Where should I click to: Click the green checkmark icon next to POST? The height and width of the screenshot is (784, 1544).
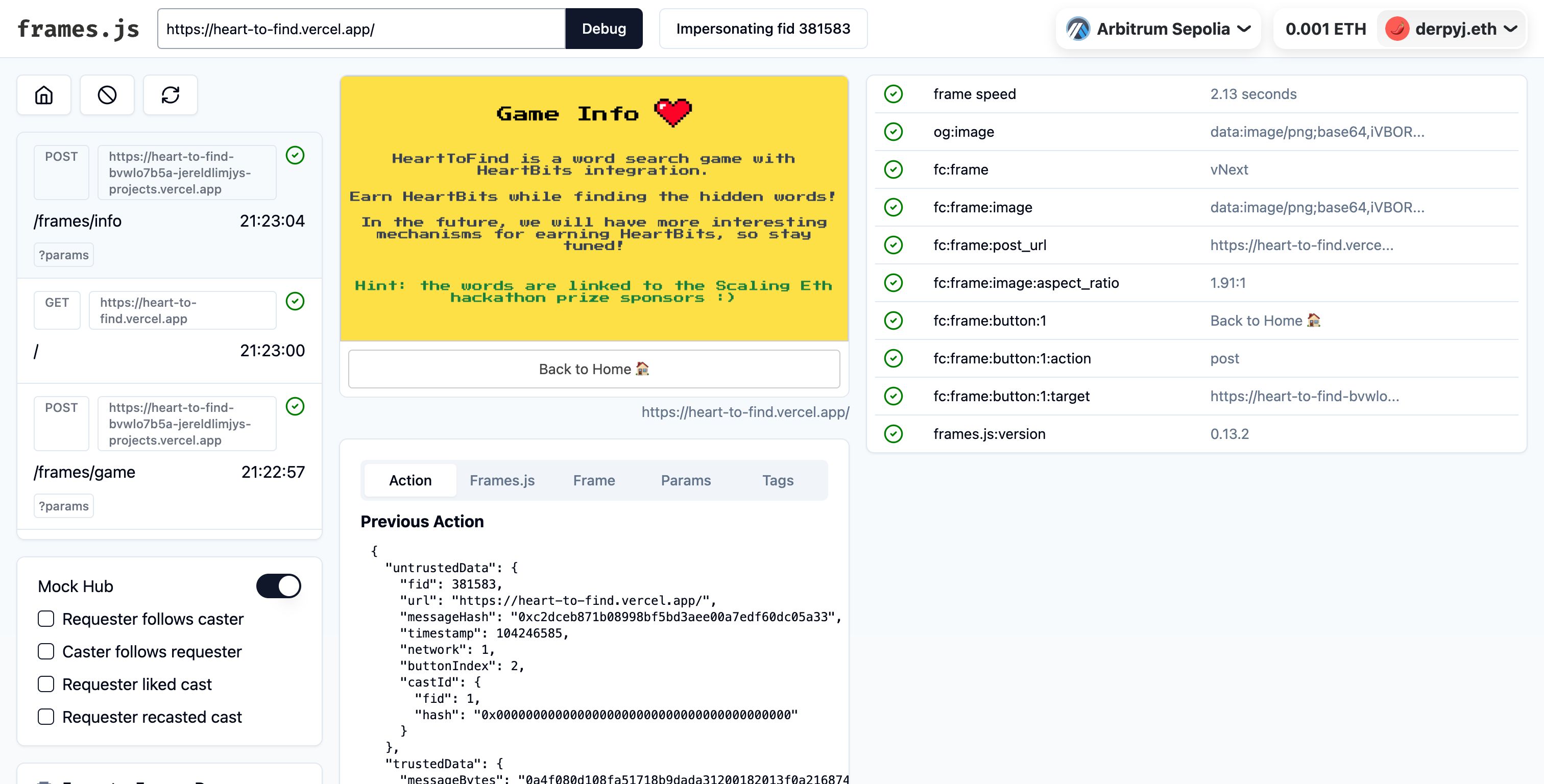coord(296,155)
